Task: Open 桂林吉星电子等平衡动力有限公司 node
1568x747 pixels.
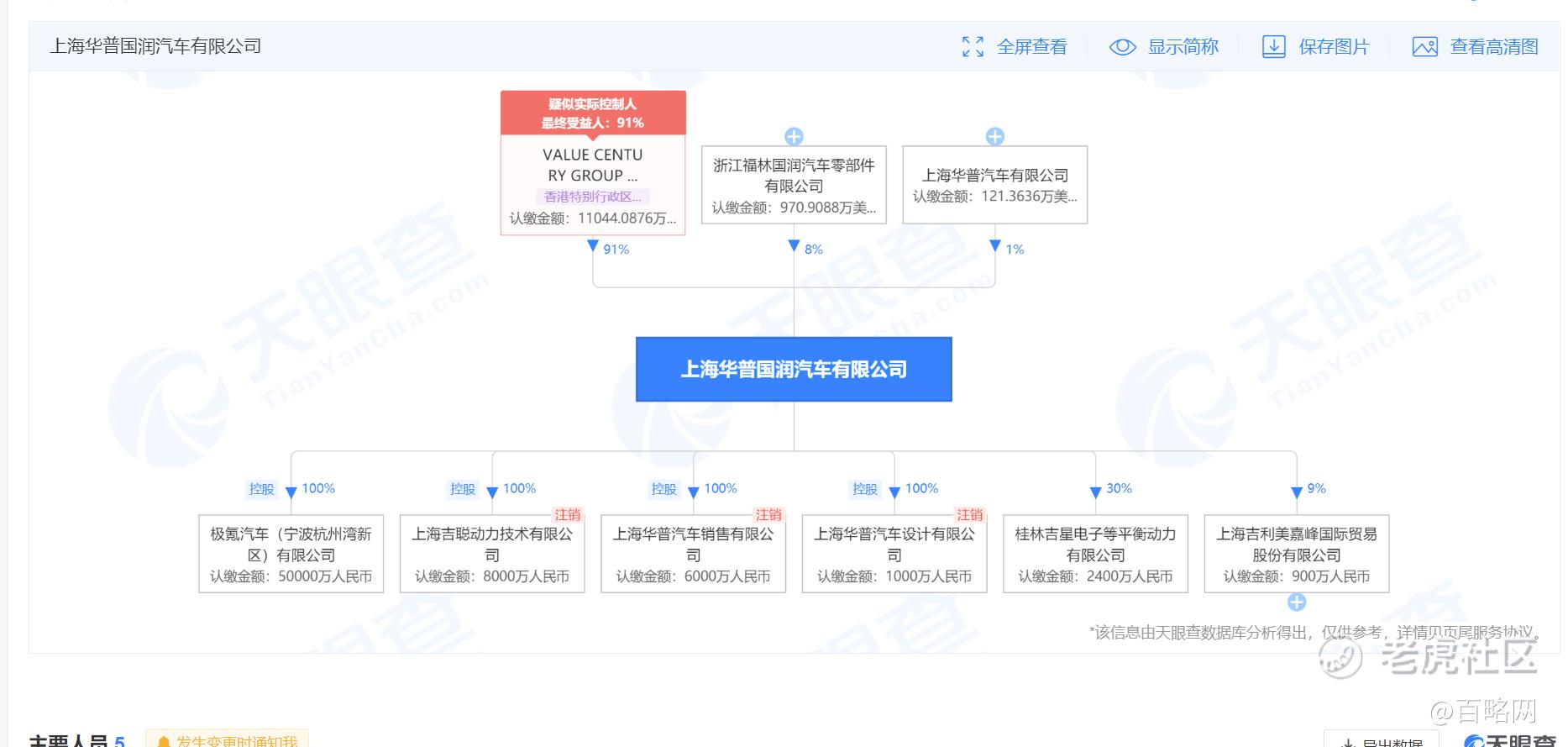Action: (1096, 554)
